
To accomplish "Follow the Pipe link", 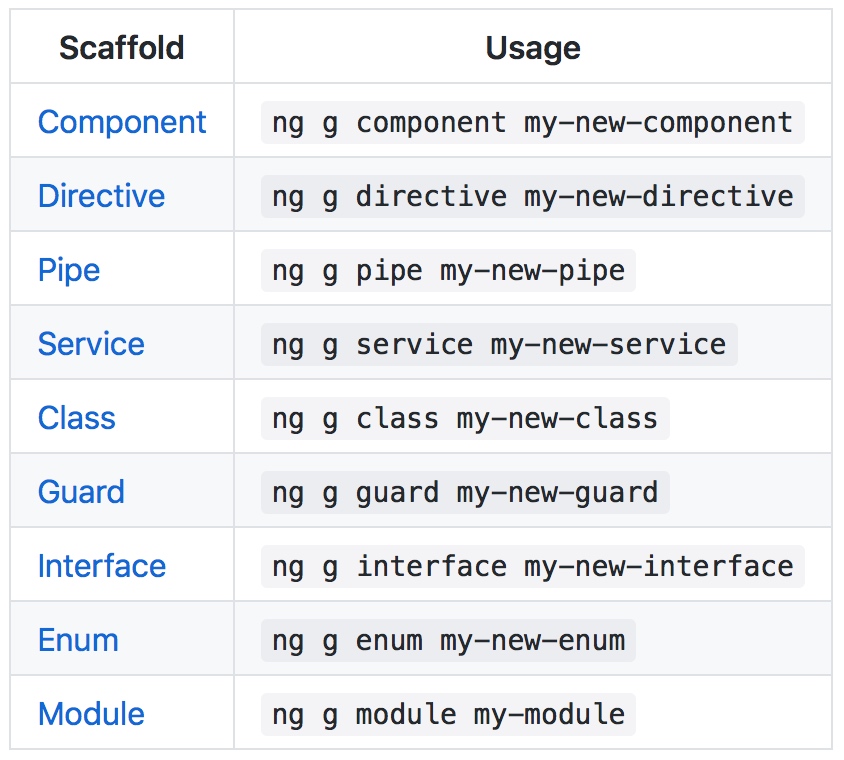I will point(69,270).
